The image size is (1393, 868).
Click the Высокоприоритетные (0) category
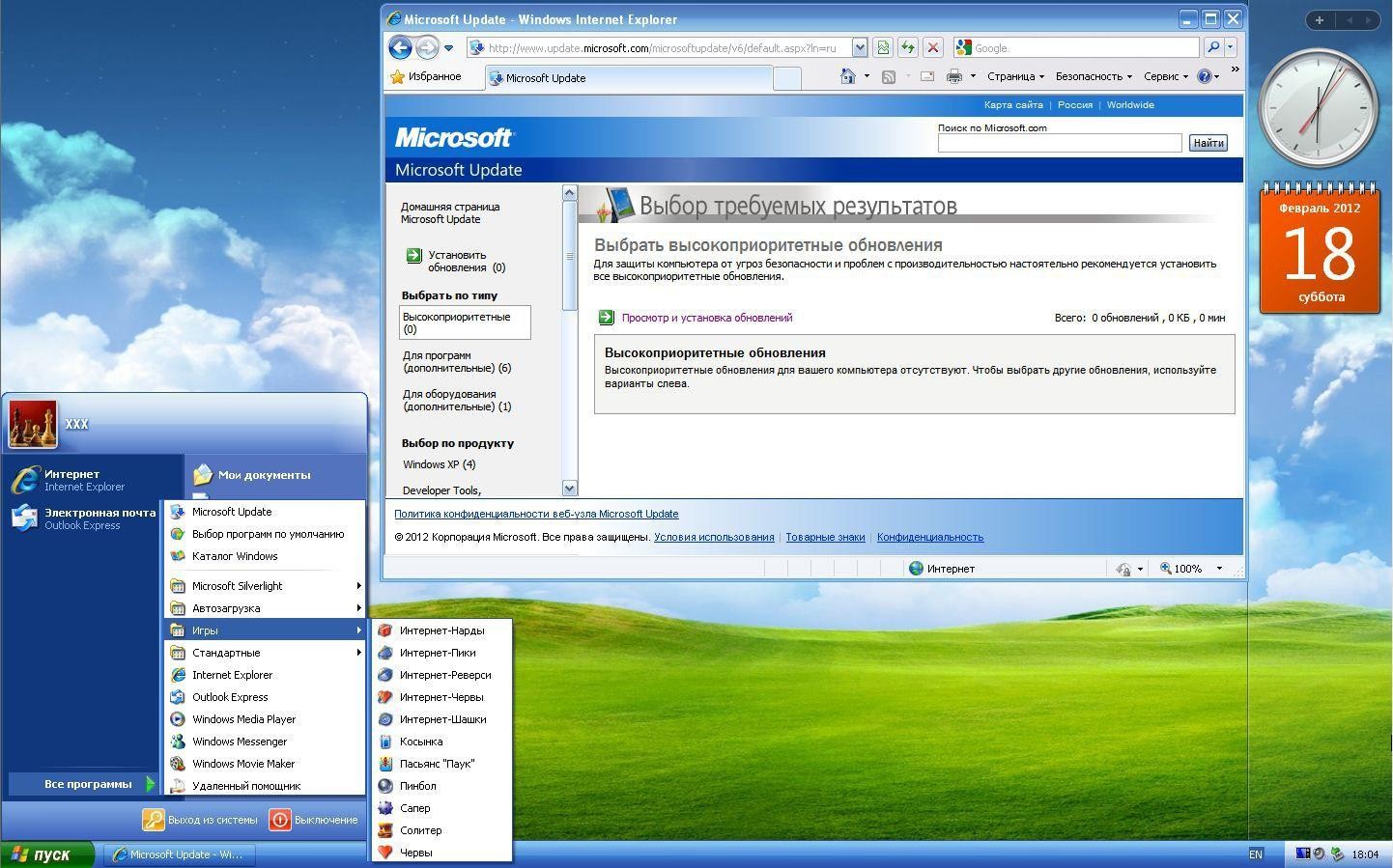tap(465, 322)
